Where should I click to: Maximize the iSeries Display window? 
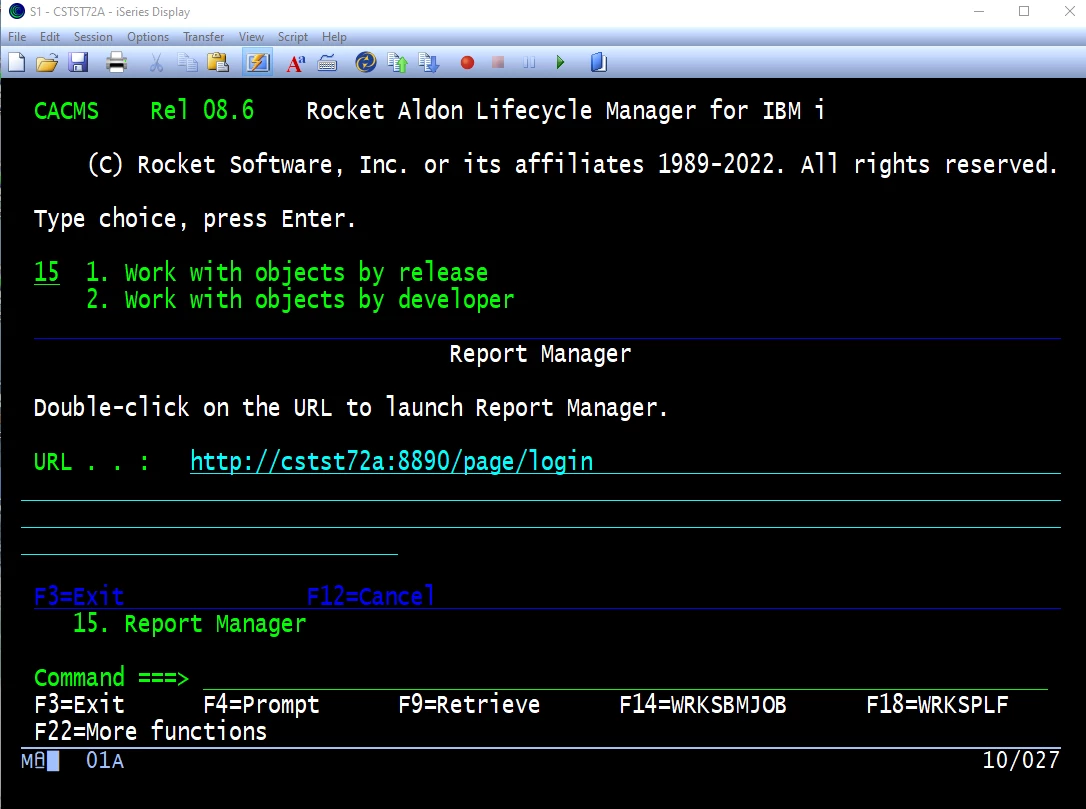click(x=1024, y=11)
